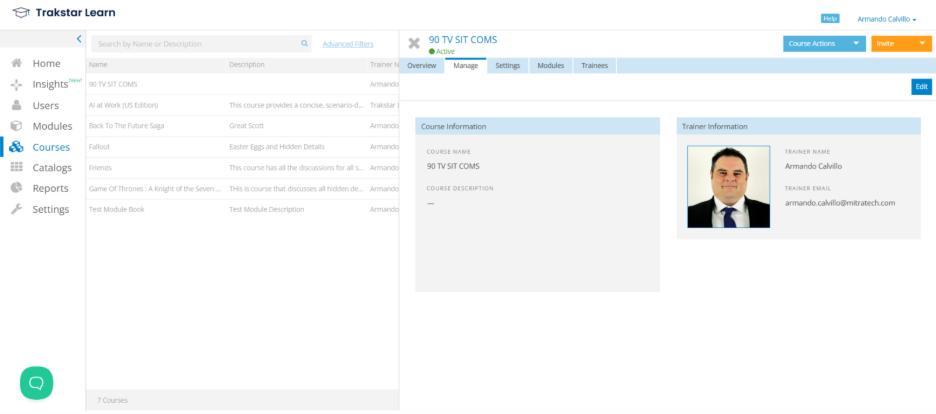The width and height of the screenshot is (936, 414).
Task: Select the Test Module Book row
Action: coord(242,209)
